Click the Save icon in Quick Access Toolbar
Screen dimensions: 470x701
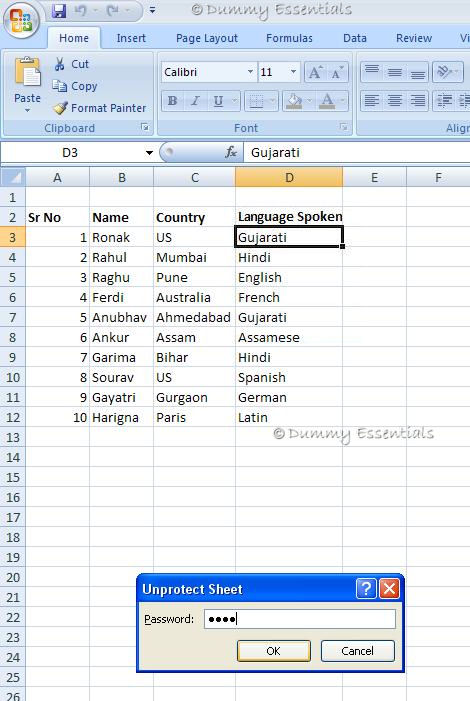58,10
